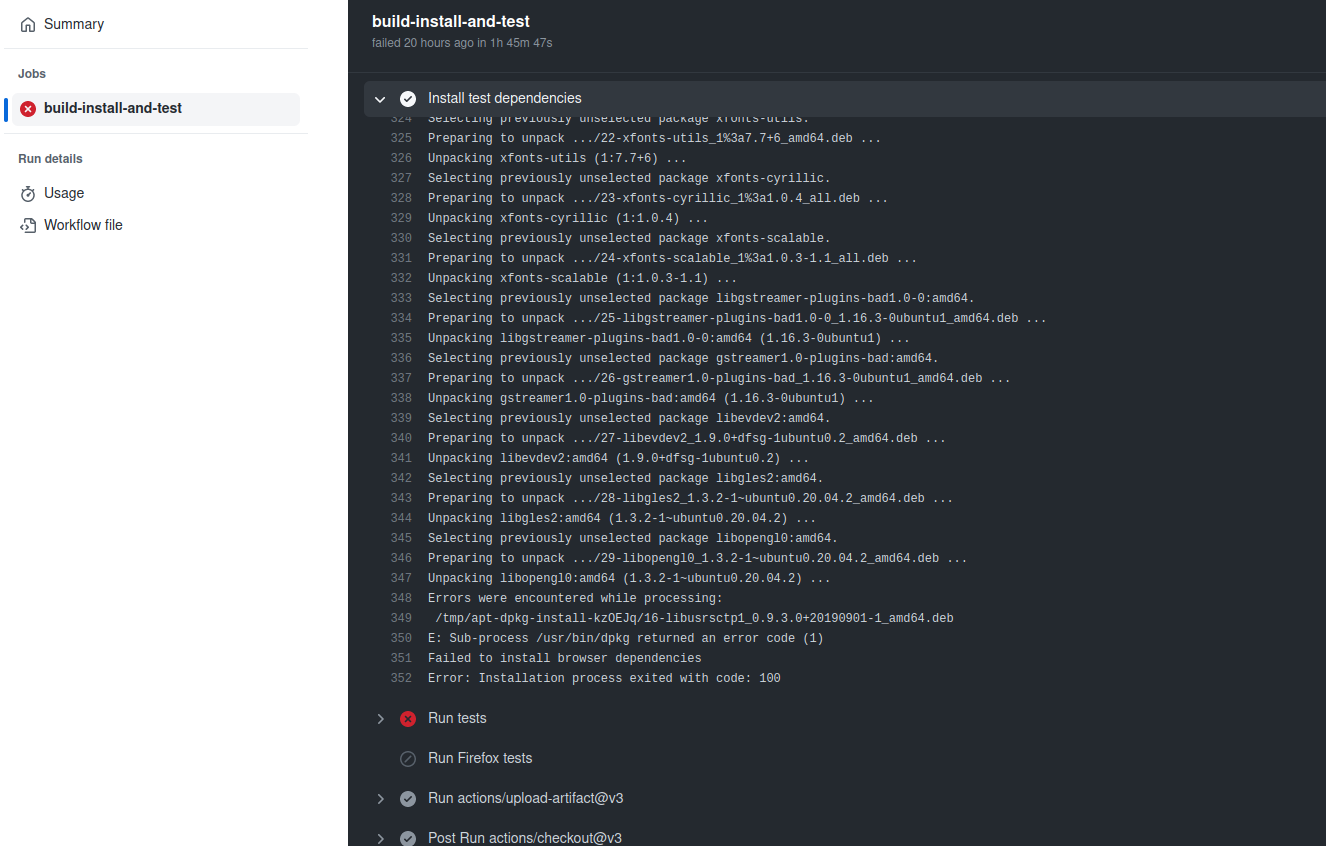Click log line number 346
Viewport: 1326px width, 846px height.
[401, 558]
